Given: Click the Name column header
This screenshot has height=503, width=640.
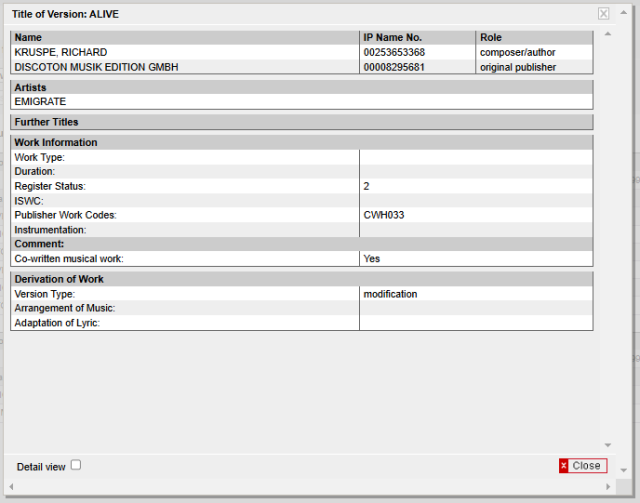Looking at the screenshot, I should 28,37.
